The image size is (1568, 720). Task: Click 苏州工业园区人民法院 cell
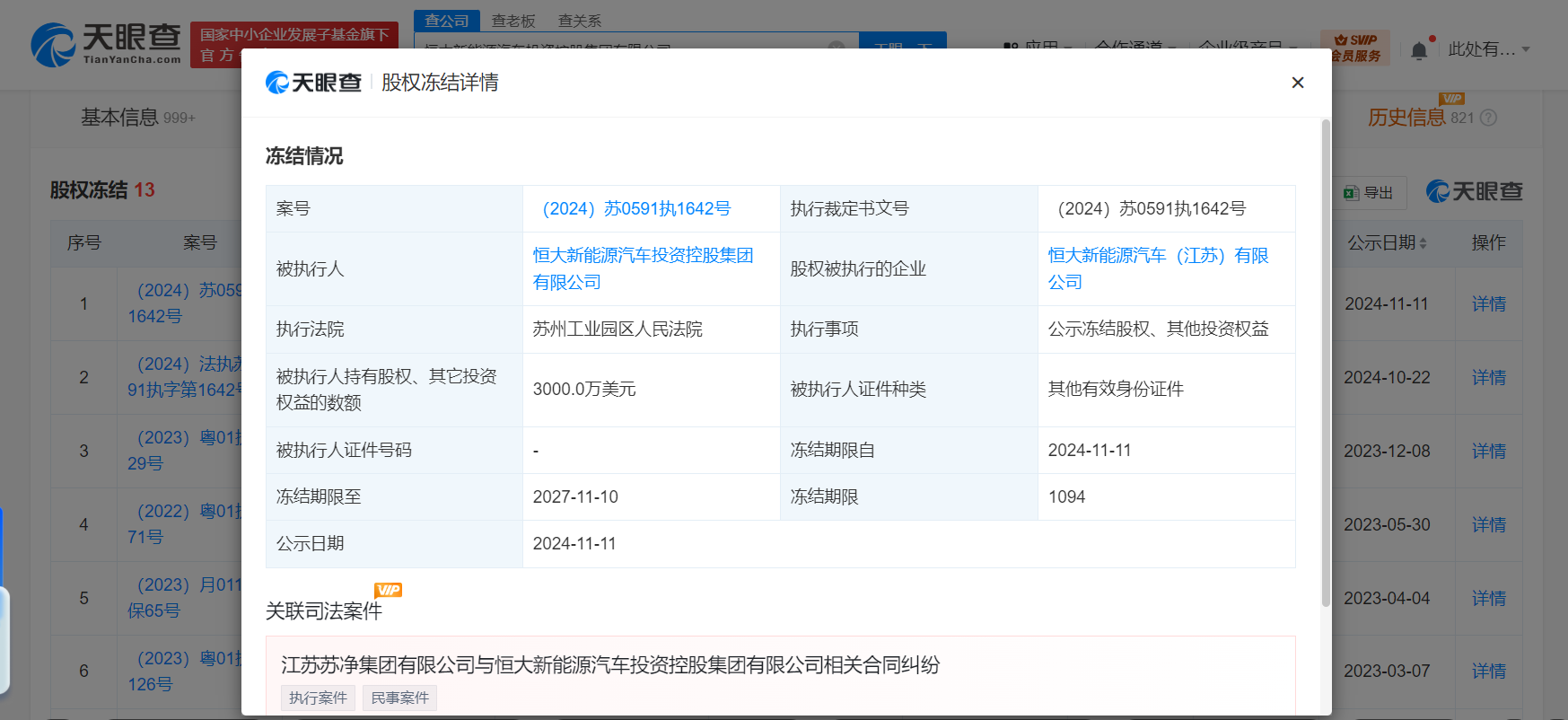tap(618, 329)
